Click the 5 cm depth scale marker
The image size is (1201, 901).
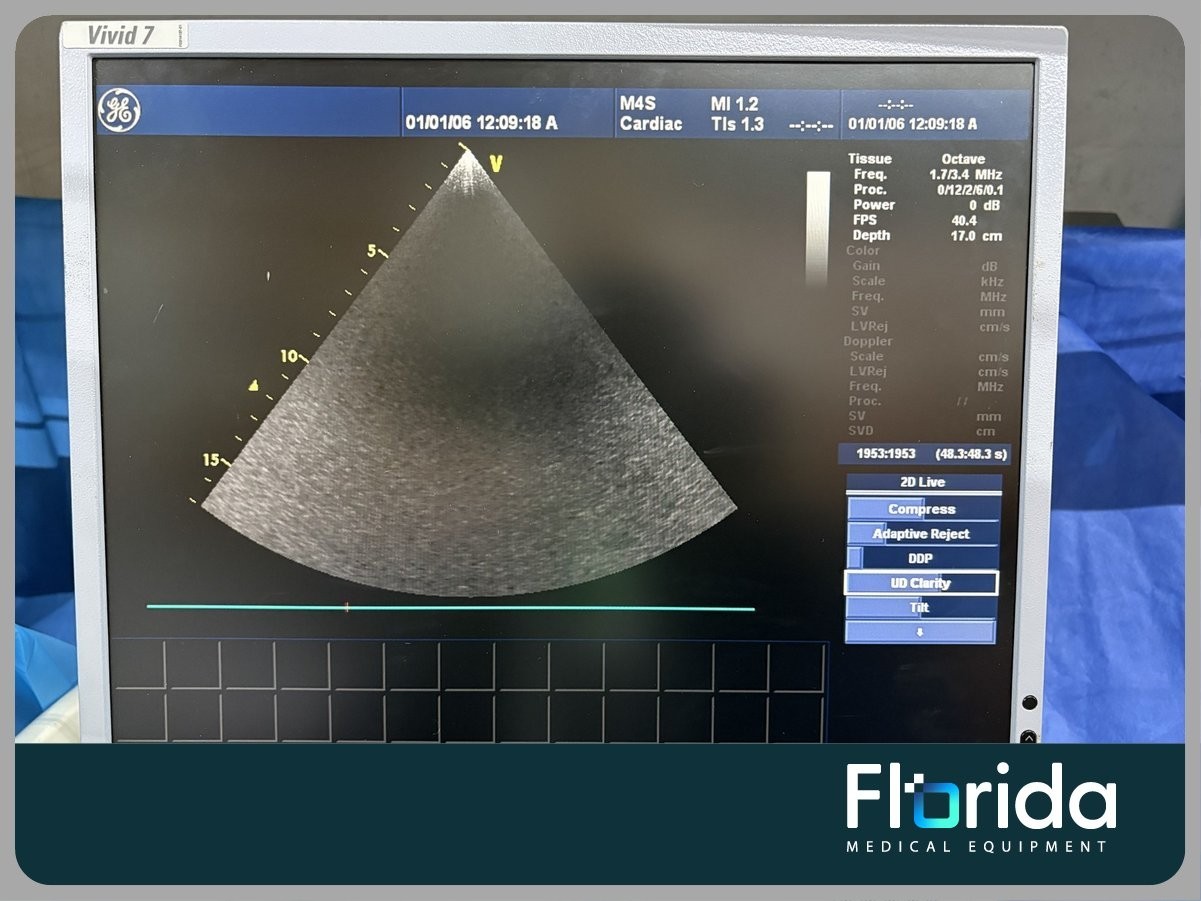click(376, 251)
